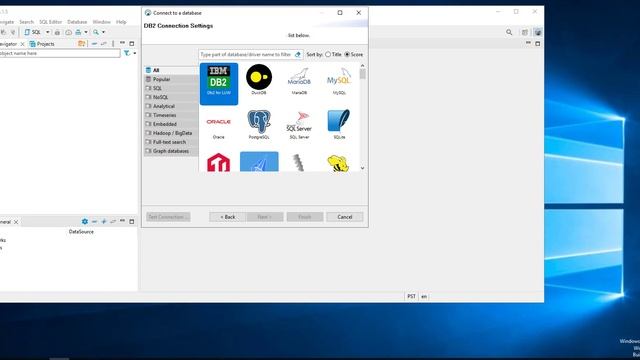Image resolution: width=640 pixels, height=360 pixels.
Task: Click the transaction lock toolbar icon
Action: (x=78, y=32)
